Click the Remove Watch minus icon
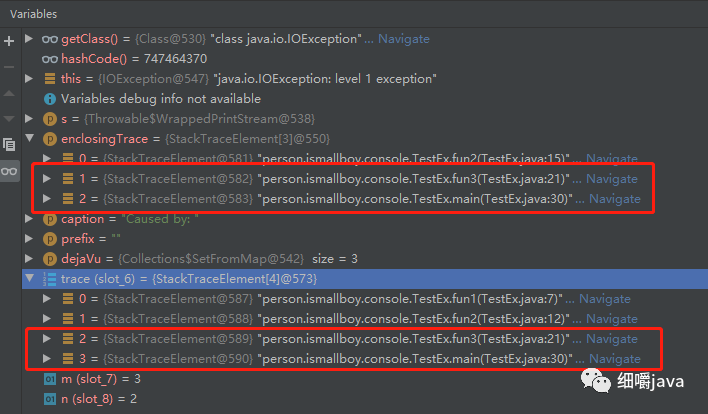708x414 pixels. tap(10, 66)
